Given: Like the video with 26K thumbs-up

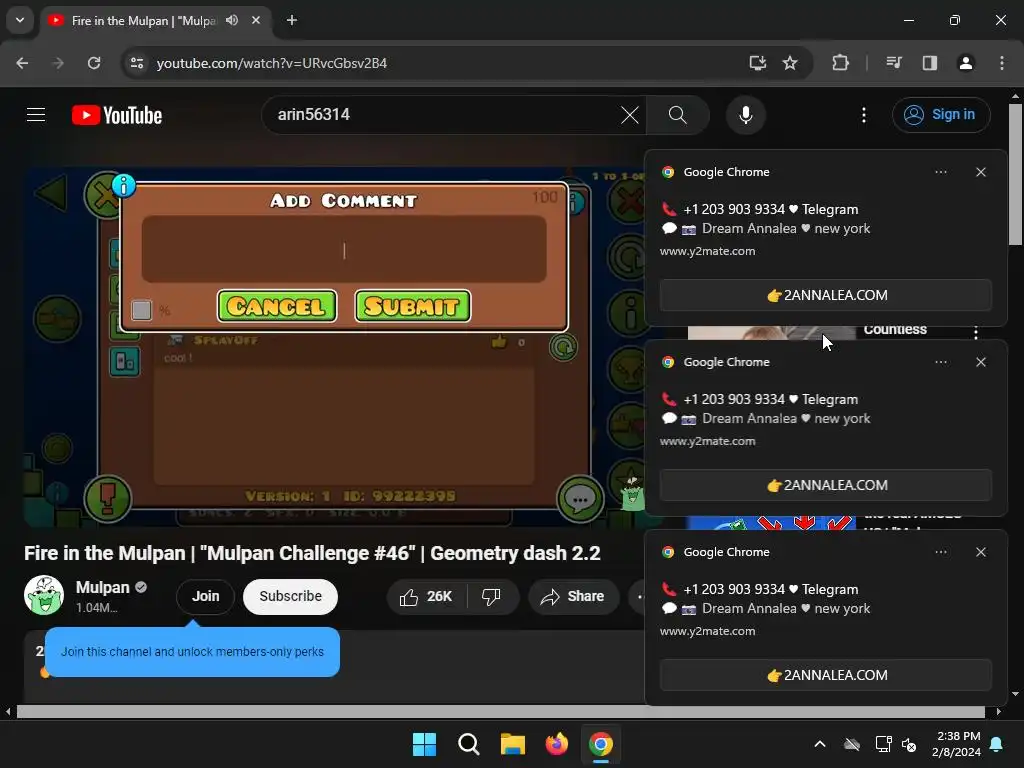Looking at the screenshot, I should pos(426,596).
